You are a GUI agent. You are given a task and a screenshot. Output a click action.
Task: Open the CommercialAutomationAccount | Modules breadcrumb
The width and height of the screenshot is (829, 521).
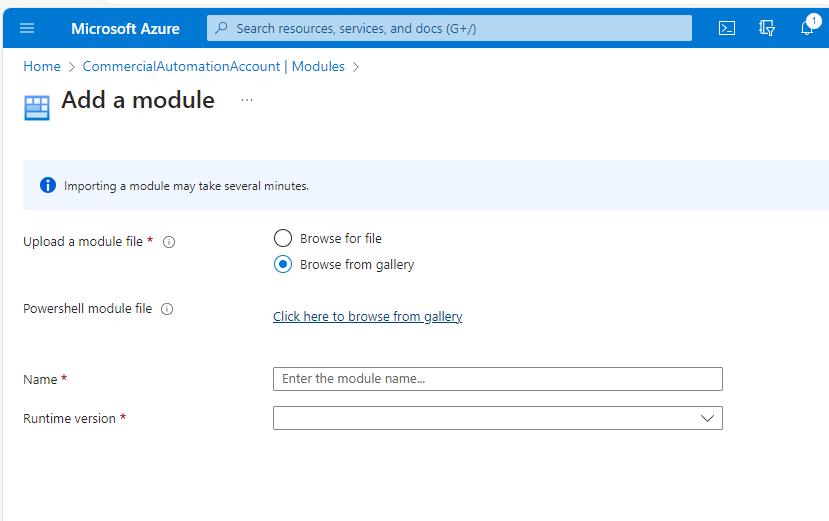(214, 67)
